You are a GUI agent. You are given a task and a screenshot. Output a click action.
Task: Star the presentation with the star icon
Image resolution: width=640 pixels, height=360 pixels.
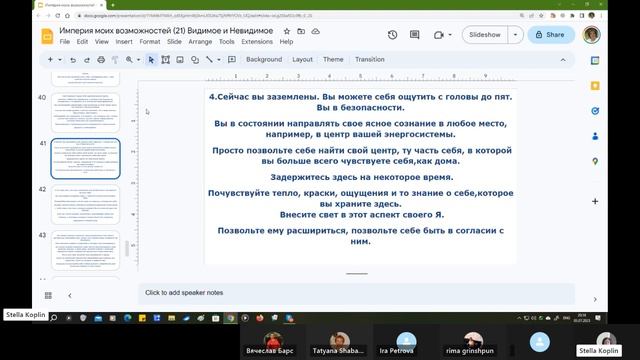point(287,31)
